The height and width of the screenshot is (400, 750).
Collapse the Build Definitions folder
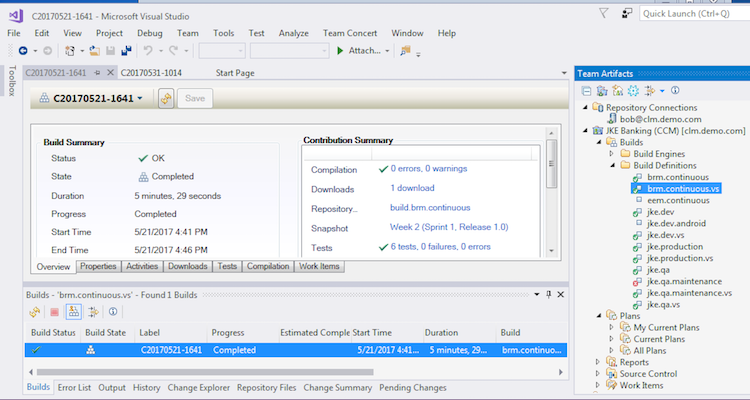click(x=612, y=166)
